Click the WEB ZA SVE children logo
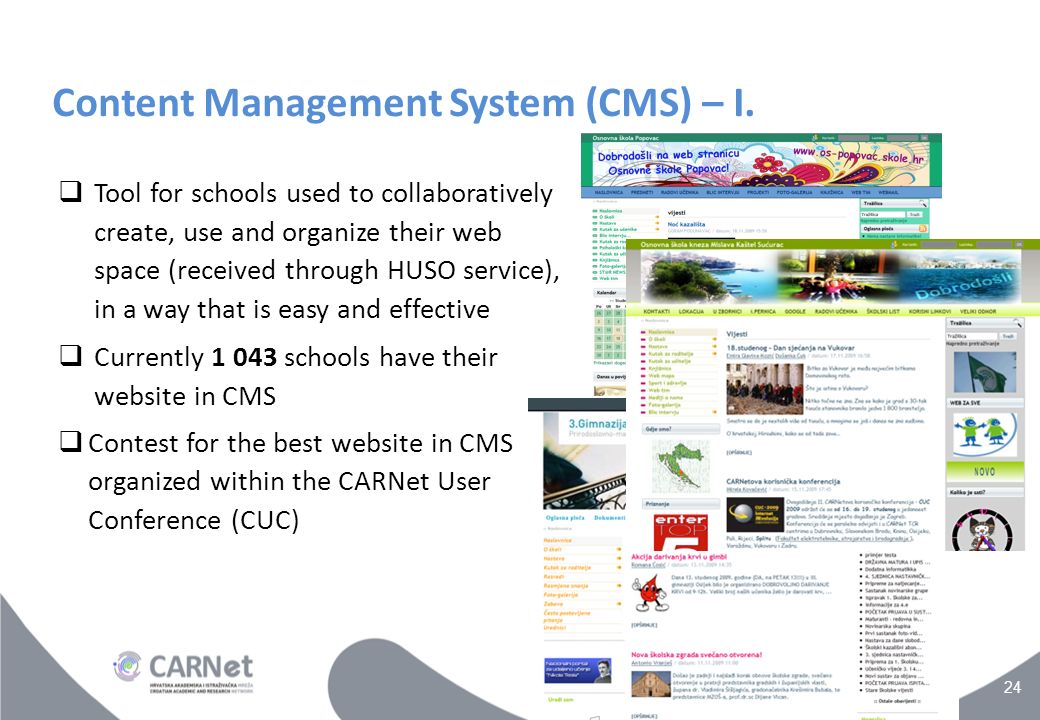Image resolution: width=1040 pixels, height=720 pixels. 984,433
